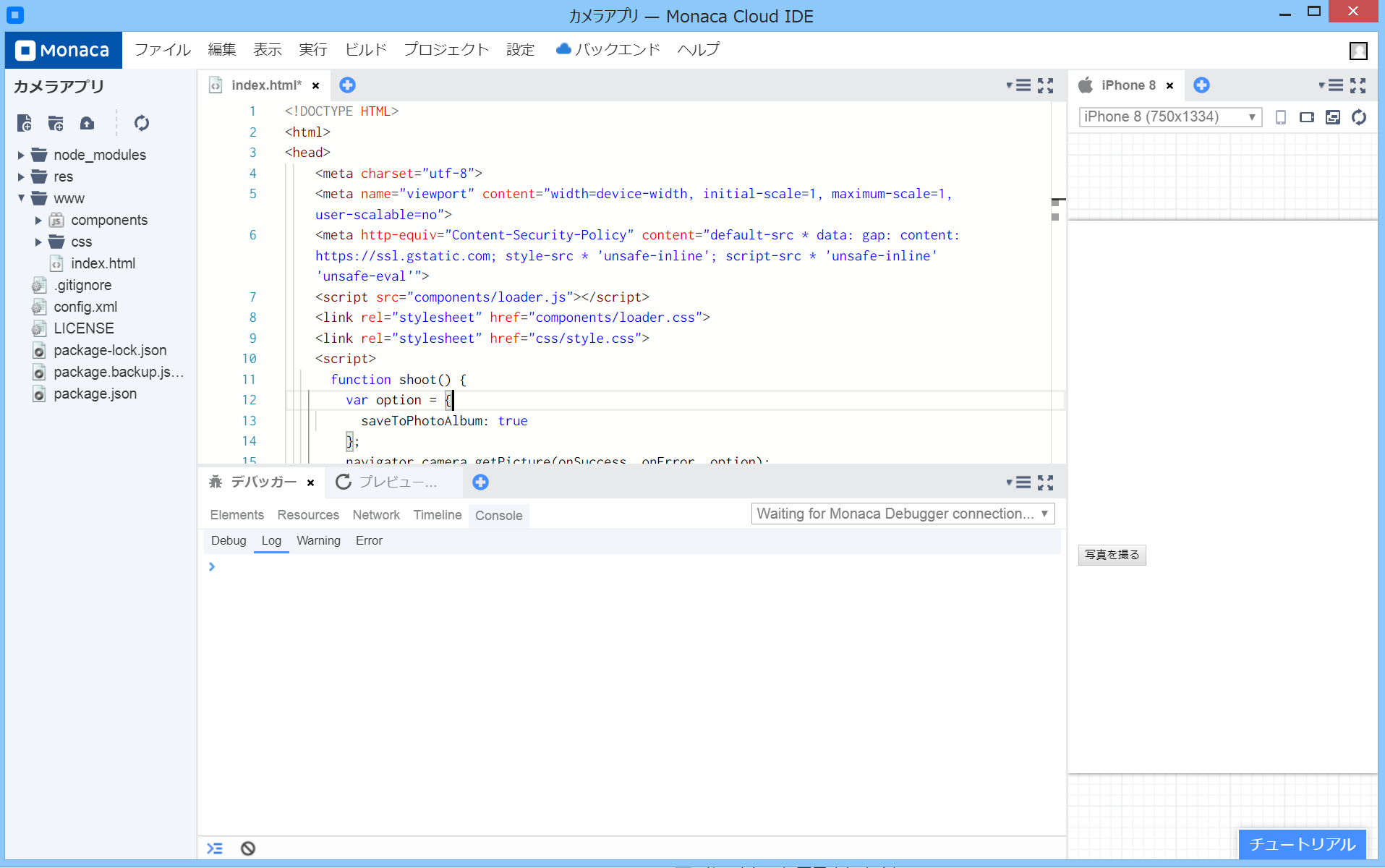Filter console by Log level

271,541
